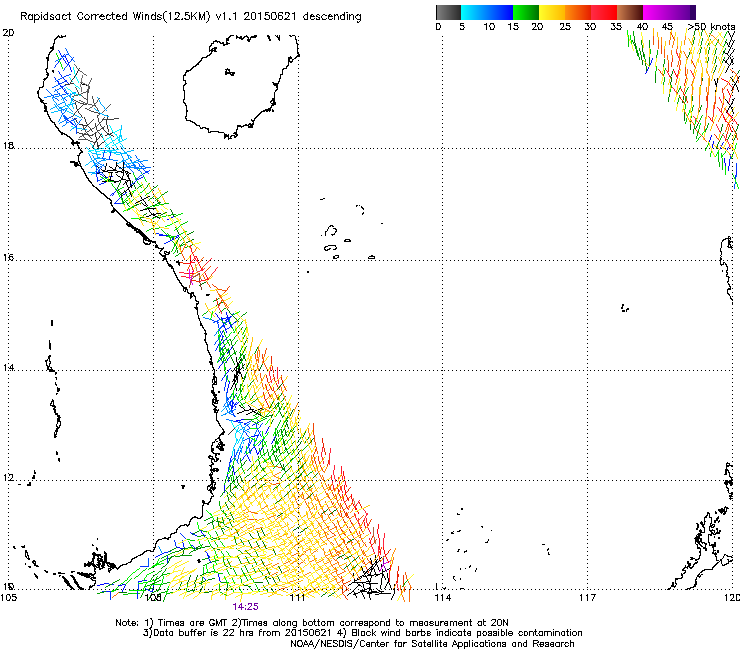740x650 pixels.
Task: Click the '16' latitude axis label
Action: tap(8, 257)
